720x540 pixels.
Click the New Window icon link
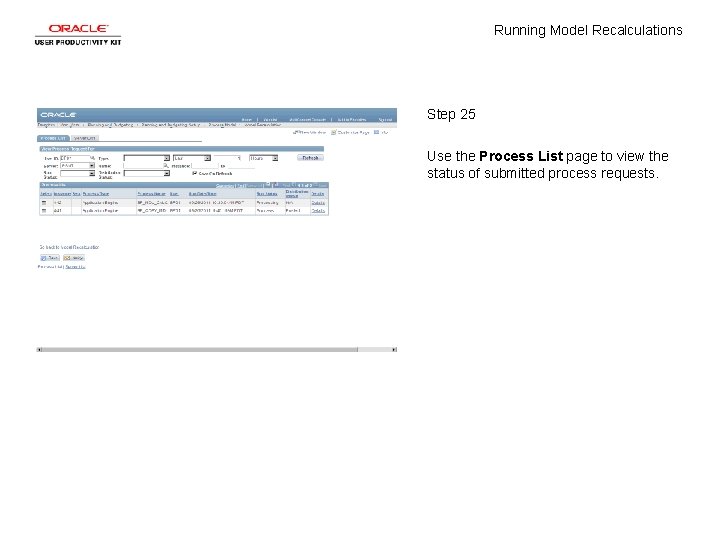tap(310, 132)
